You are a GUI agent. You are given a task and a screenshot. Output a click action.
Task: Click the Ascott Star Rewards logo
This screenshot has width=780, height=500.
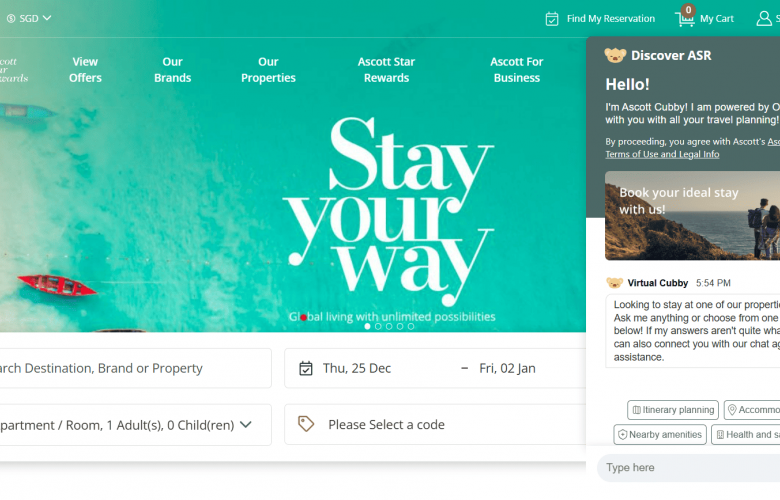(x=13, y=70)
